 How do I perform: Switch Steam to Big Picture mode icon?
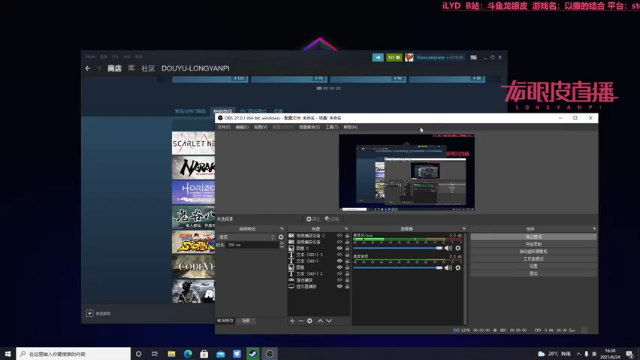tap(473, 58)
